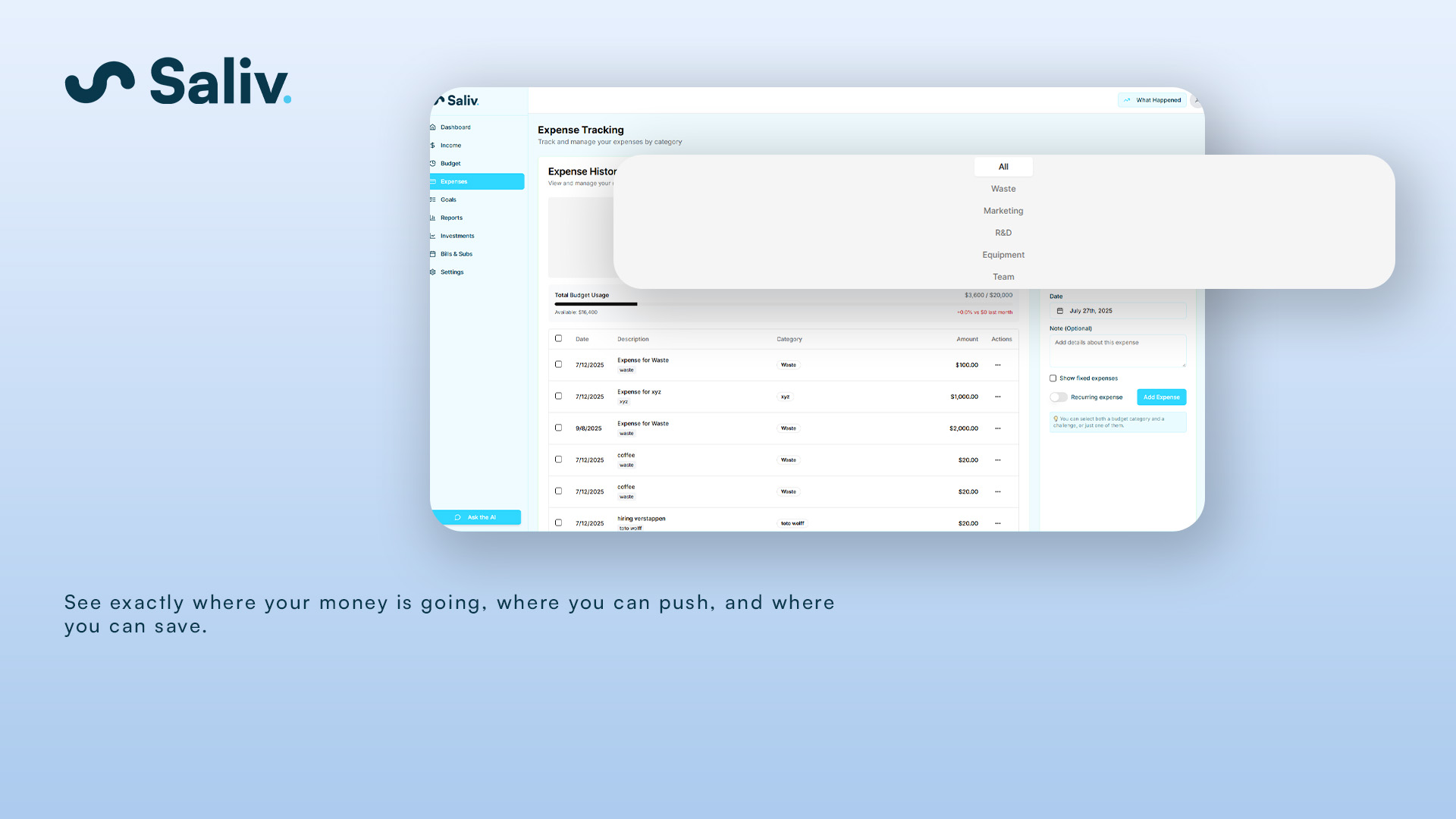Screen dimensions: 1456x819
Task: Click the Income dollar sign icon
Action: click(x=433, y=146)
